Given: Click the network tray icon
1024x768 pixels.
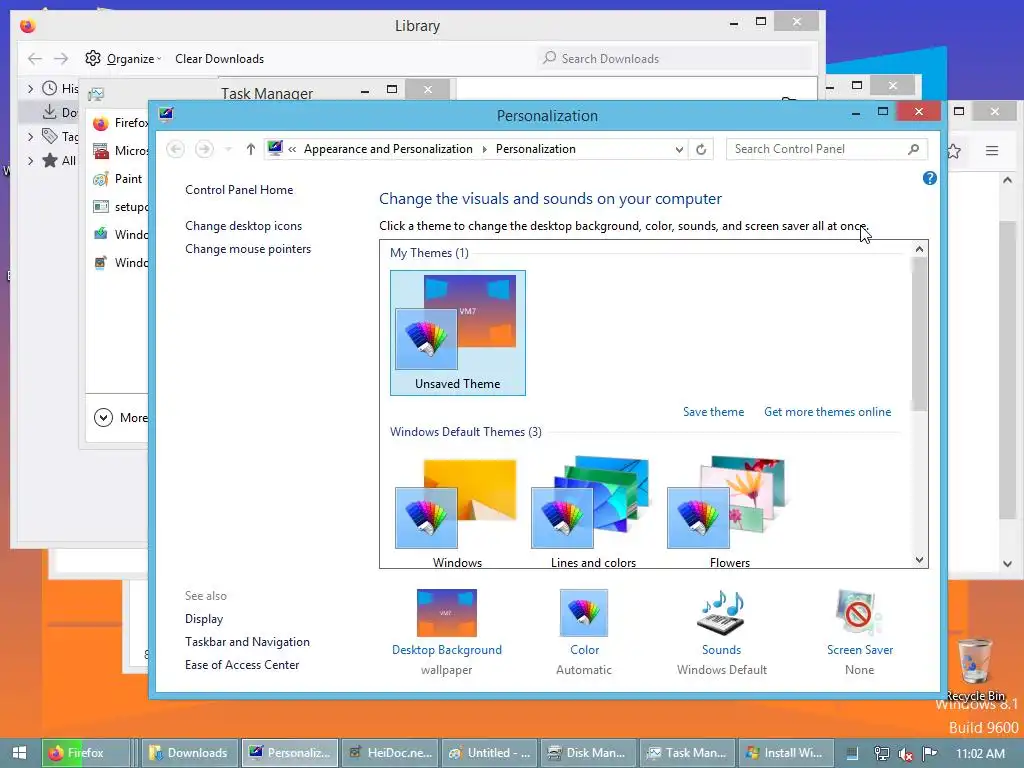Looking at the screenshot, I should click(882, 754).
